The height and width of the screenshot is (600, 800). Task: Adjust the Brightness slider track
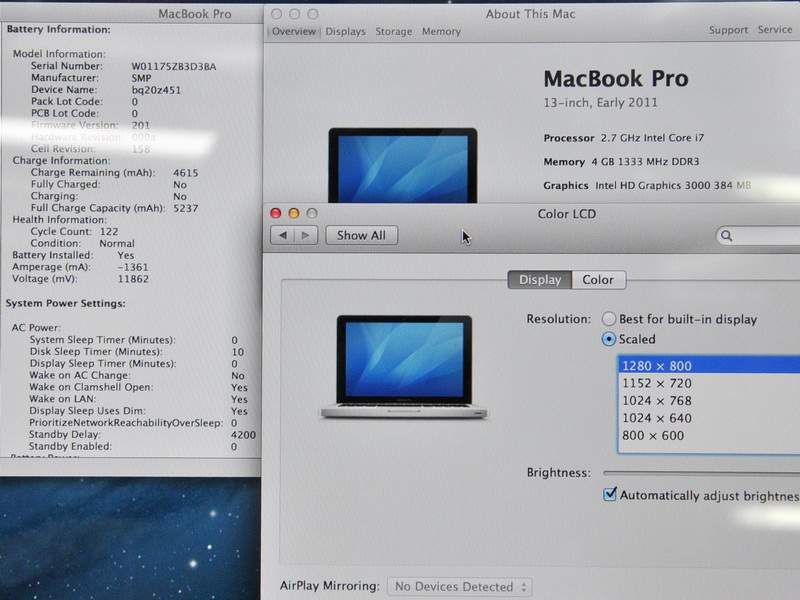[x=702, y=473]
